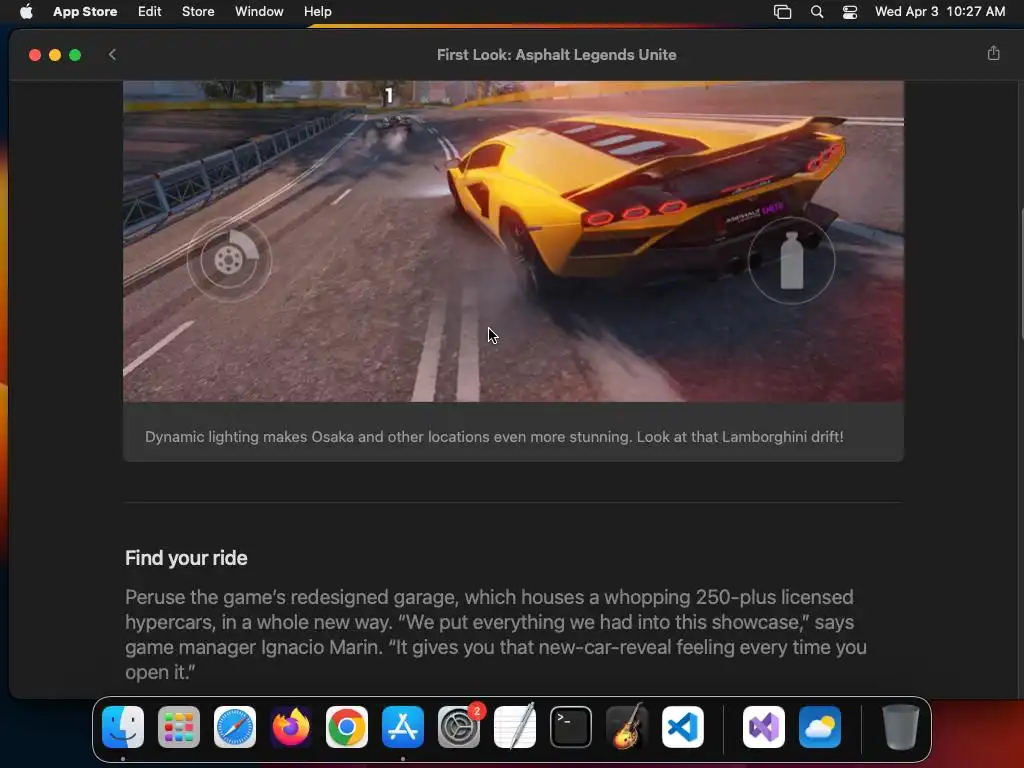Open Stage Manager icon in menu bar
1024x768 pixels.
pos(782,12)
